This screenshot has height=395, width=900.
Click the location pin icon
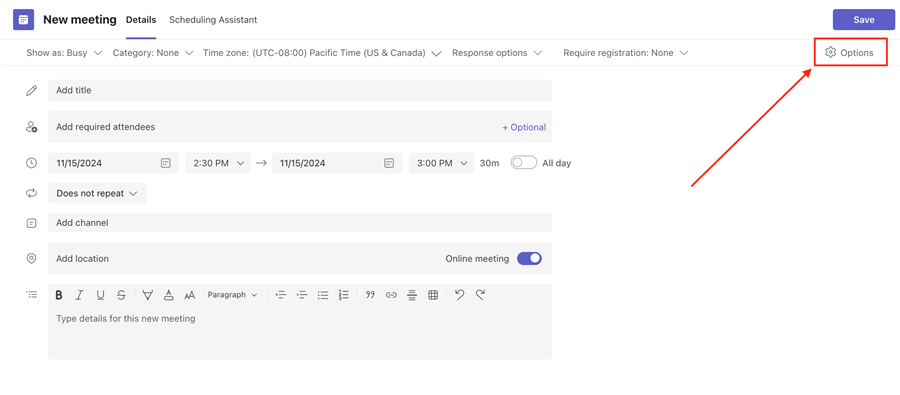(x=32, y=259)
